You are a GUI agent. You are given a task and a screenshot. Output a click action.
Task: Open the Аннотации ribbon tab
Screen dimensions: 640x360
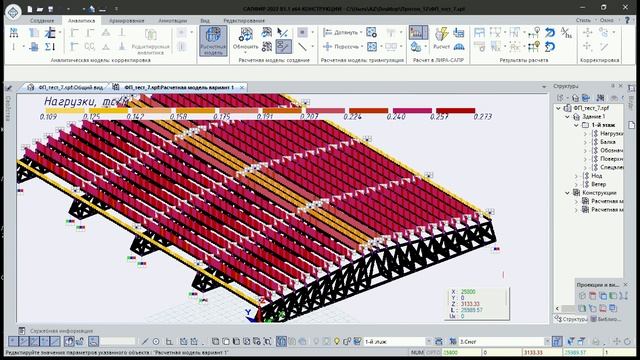coord(173,20)
